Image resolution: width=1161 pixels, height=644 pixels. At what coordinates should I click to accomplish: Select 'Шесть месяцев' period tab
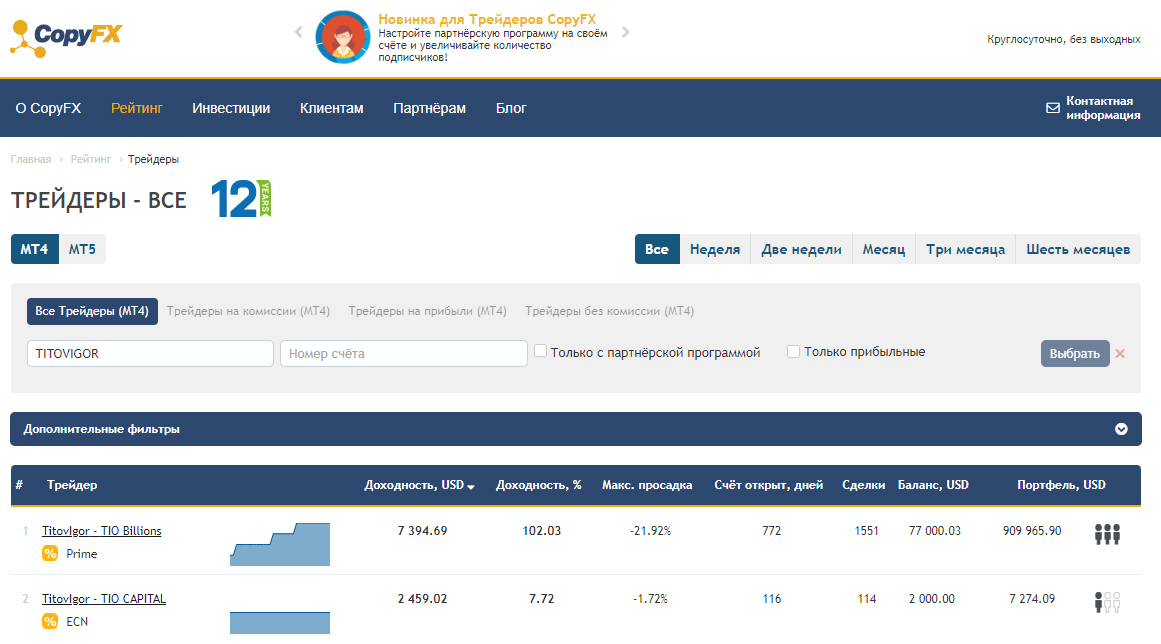(x=1078, y=249)
